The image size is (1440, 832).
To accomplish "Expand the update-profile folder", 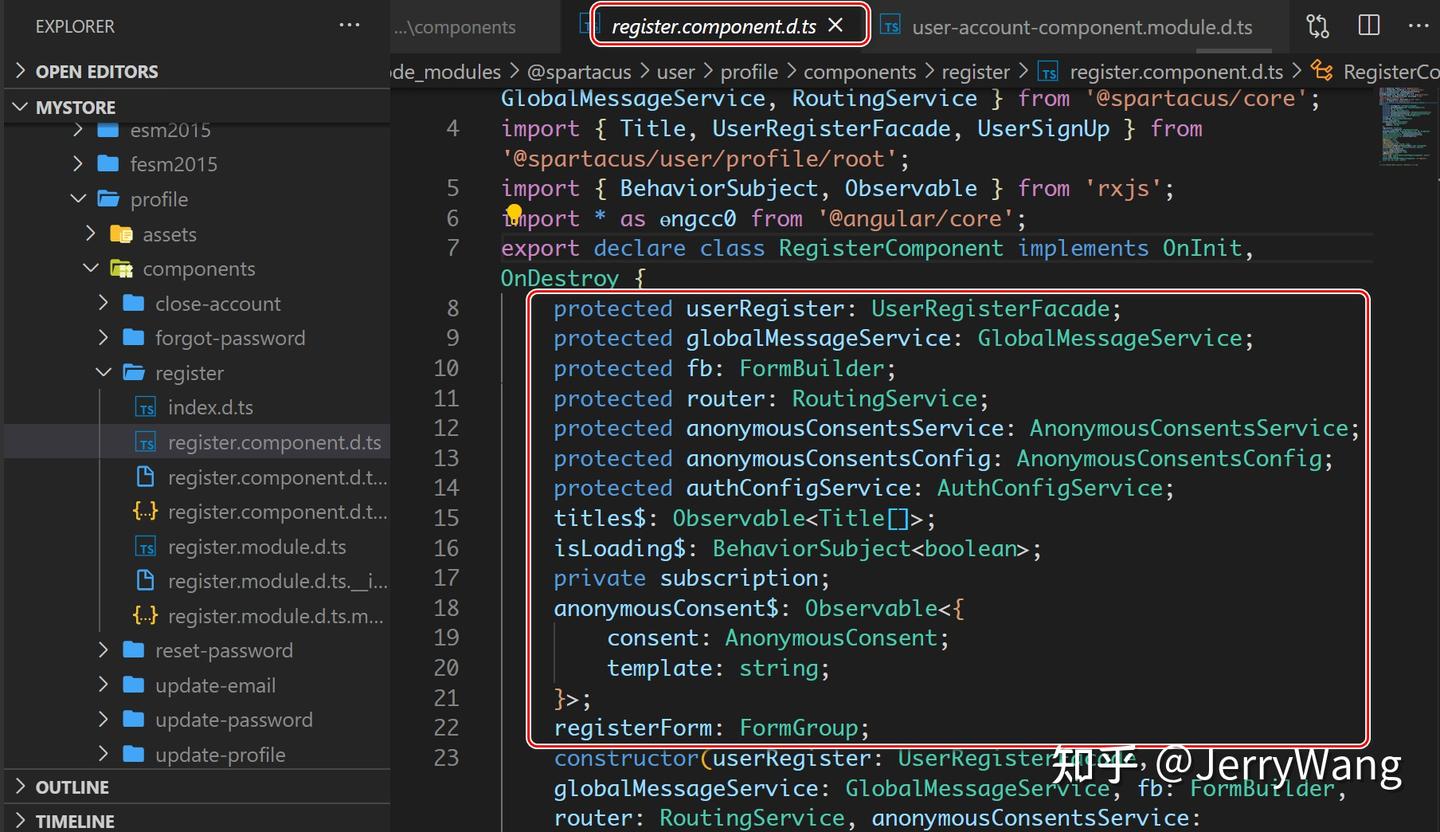I will pyautogui.click(x=104, y=755).
